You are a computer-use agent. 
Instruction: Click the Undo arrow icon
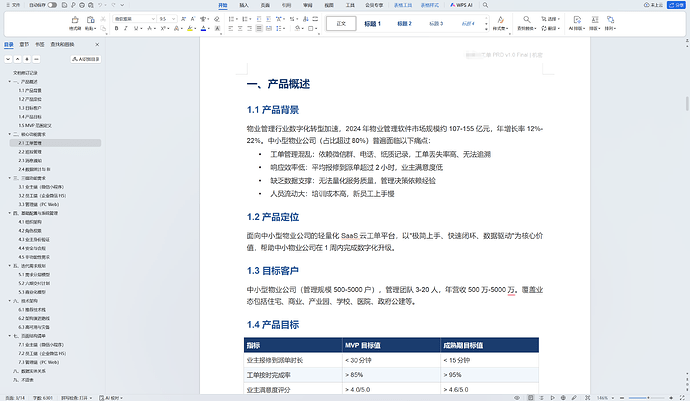pos(100,5)
